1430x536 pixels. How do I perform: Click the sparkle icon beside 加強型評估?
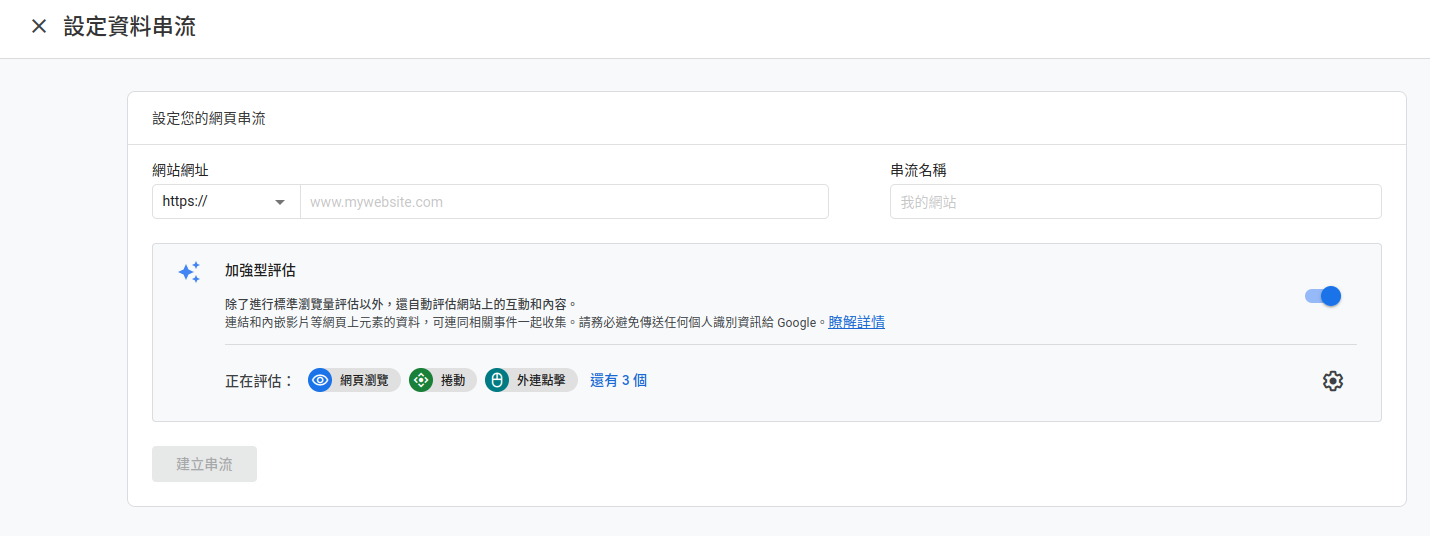189,272
